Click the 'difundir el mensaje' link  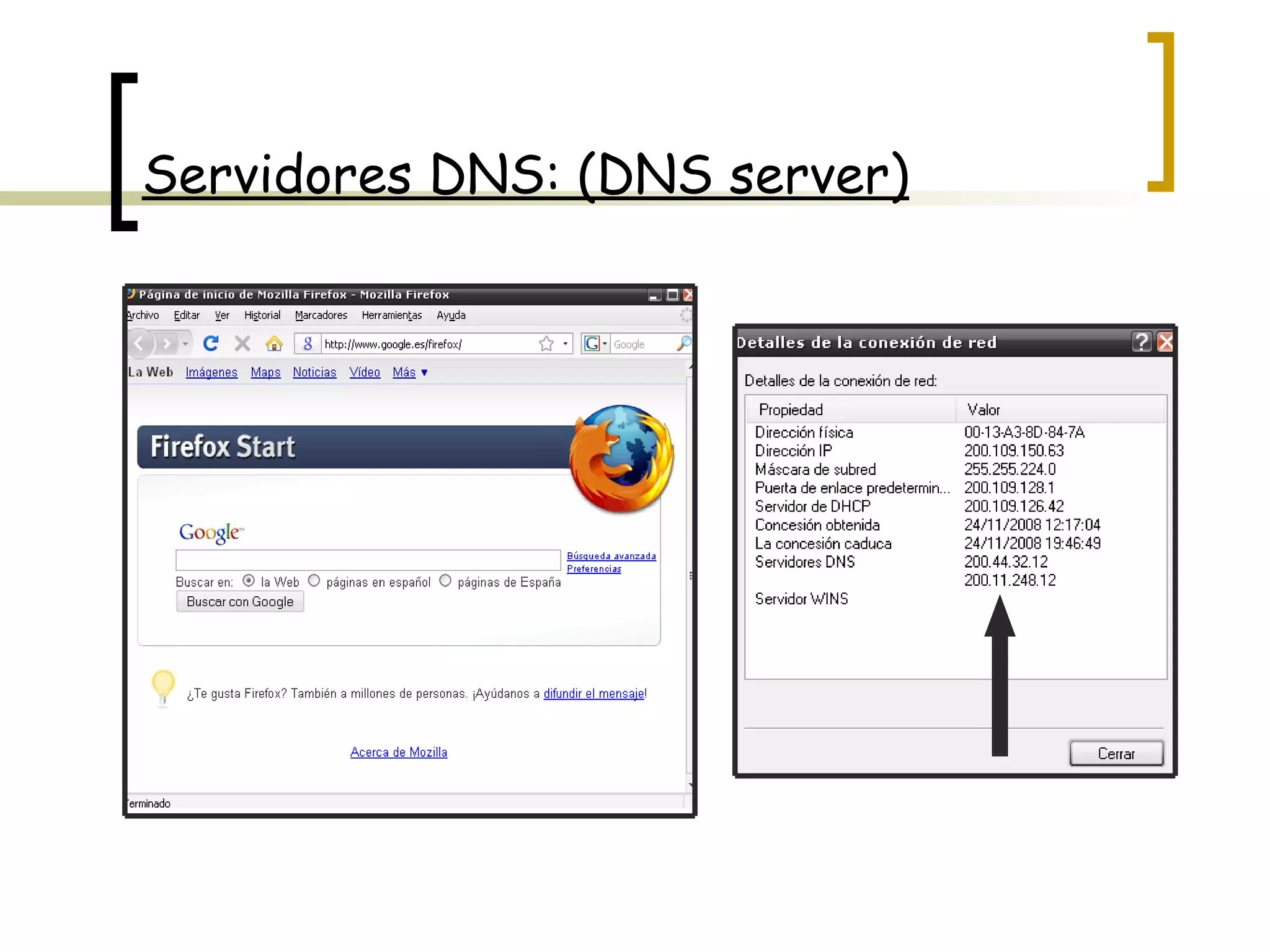(x=594, y=694)
